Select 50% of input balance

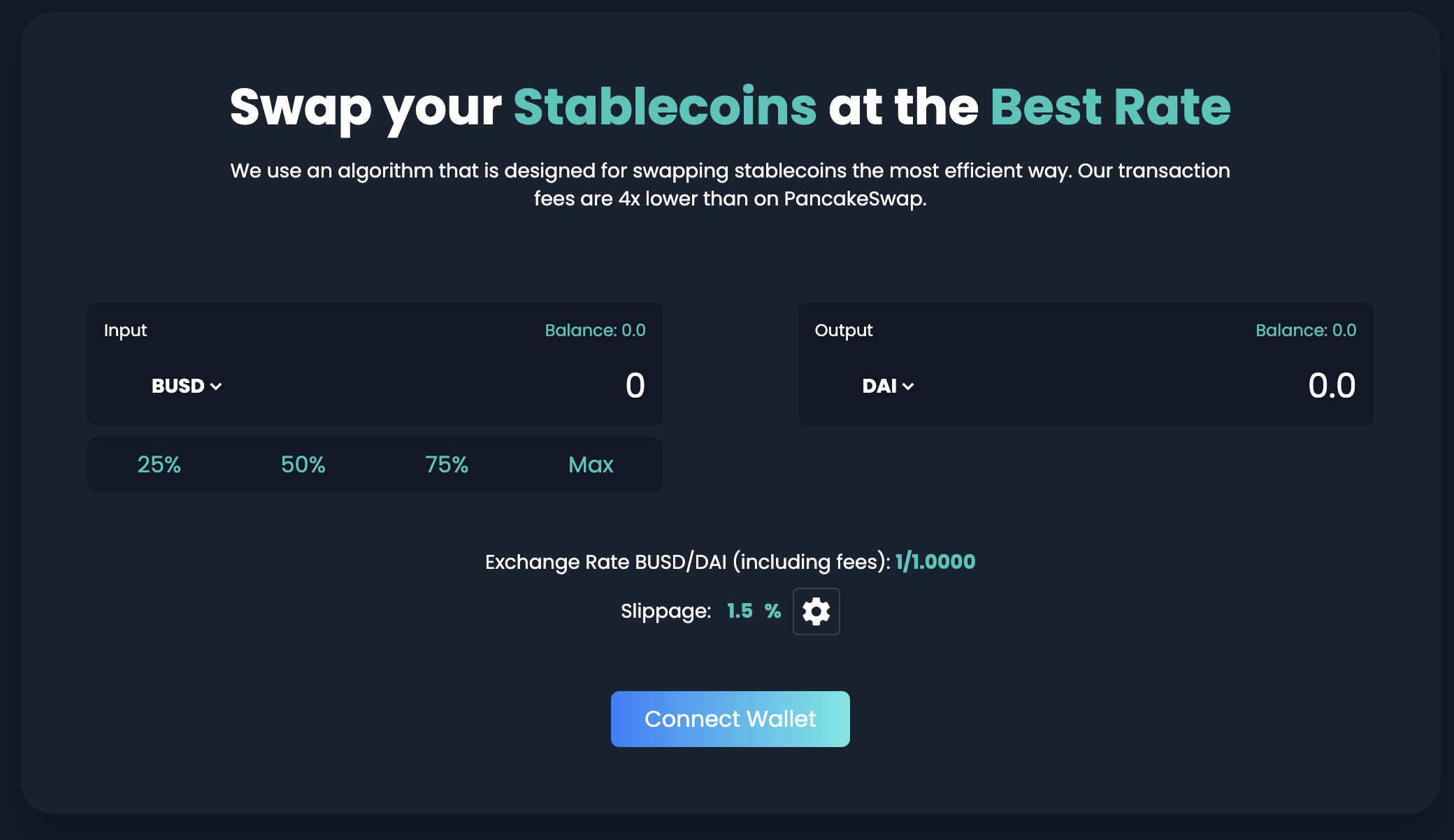(303, 465)
